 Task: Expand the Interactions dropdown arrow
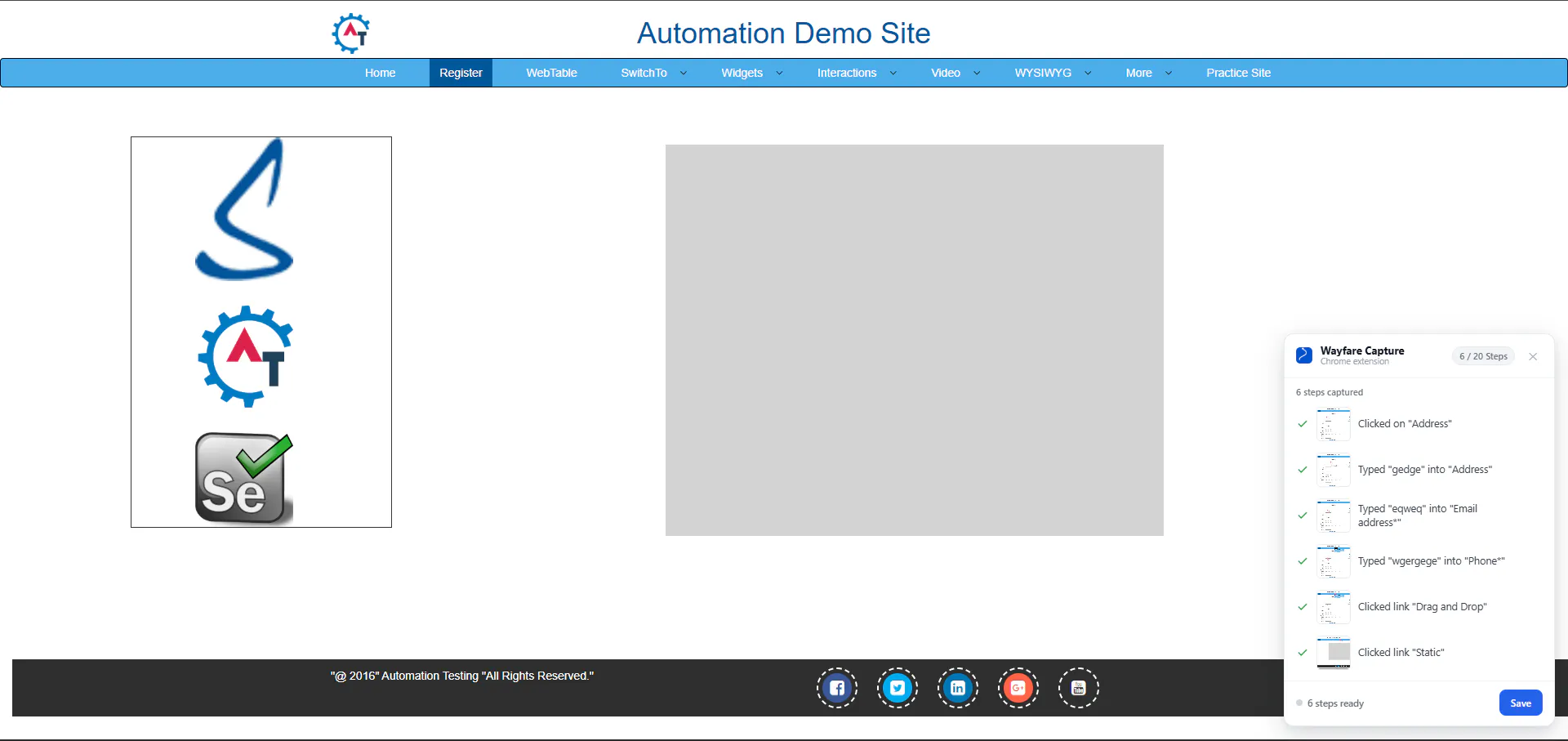pos(893,73)
